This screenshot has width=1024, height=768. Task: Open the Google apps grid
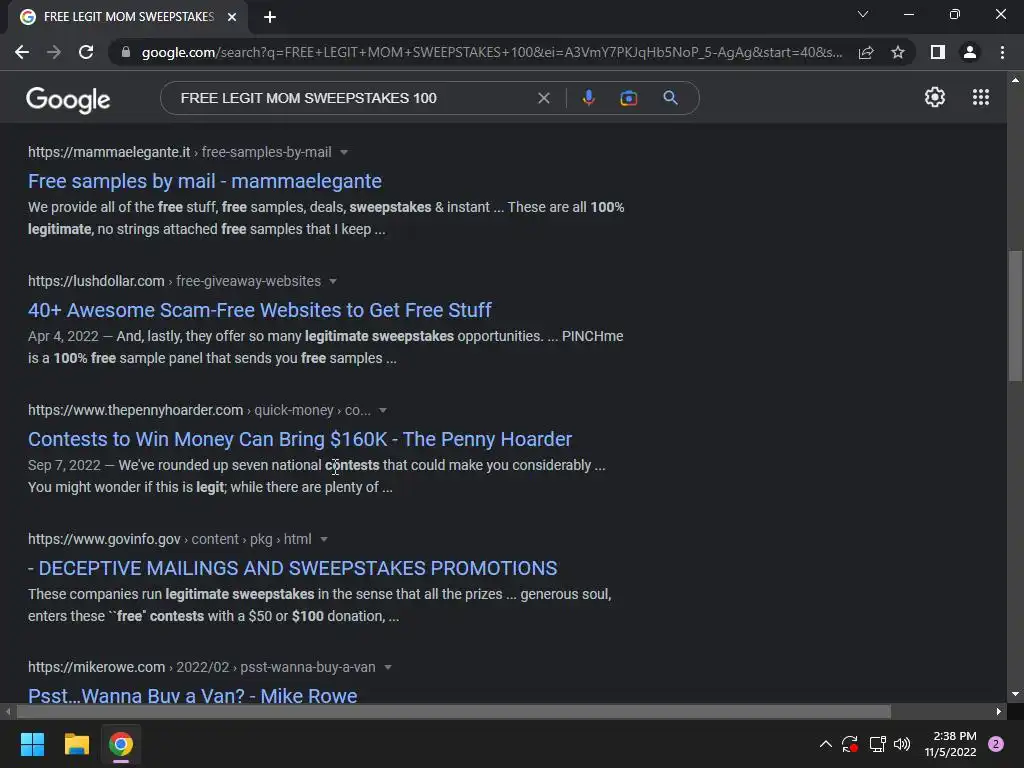(x=981, y=97)
